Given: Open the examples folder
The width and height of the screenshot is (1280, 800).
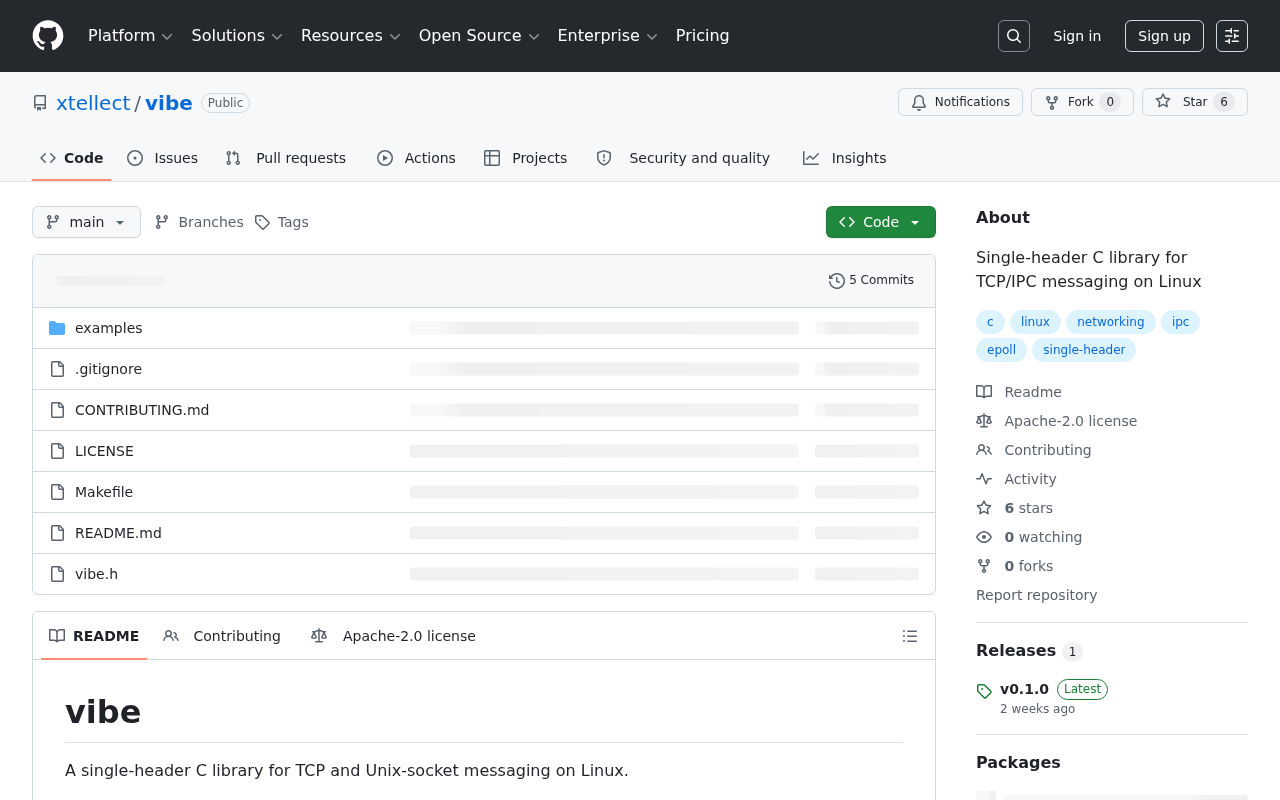Looking at the screenshot, I should pyautogui.click(x=109, y=328).
